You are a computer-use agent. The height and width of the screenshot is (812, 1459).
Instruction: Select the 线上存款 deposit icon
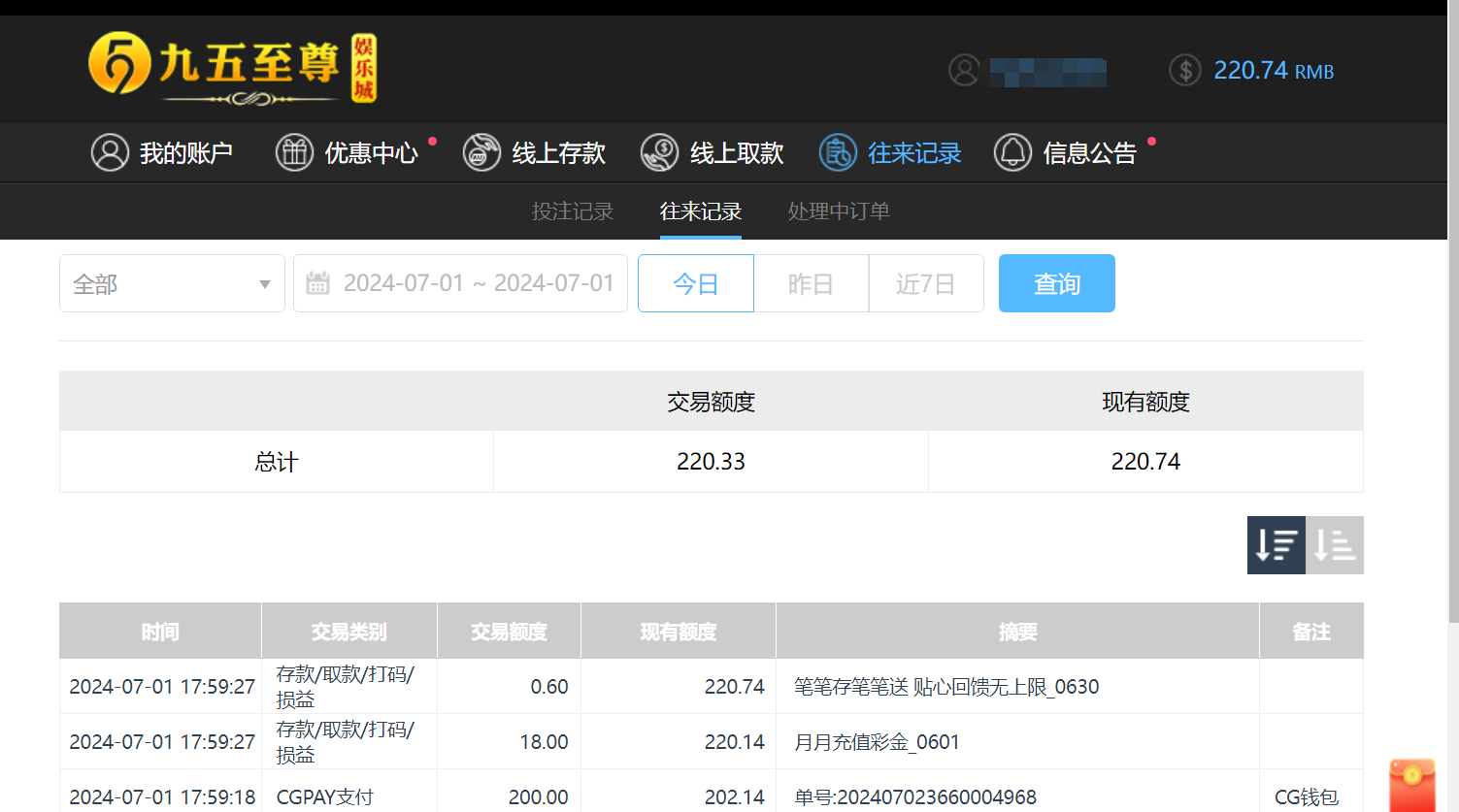click(481, 152)
